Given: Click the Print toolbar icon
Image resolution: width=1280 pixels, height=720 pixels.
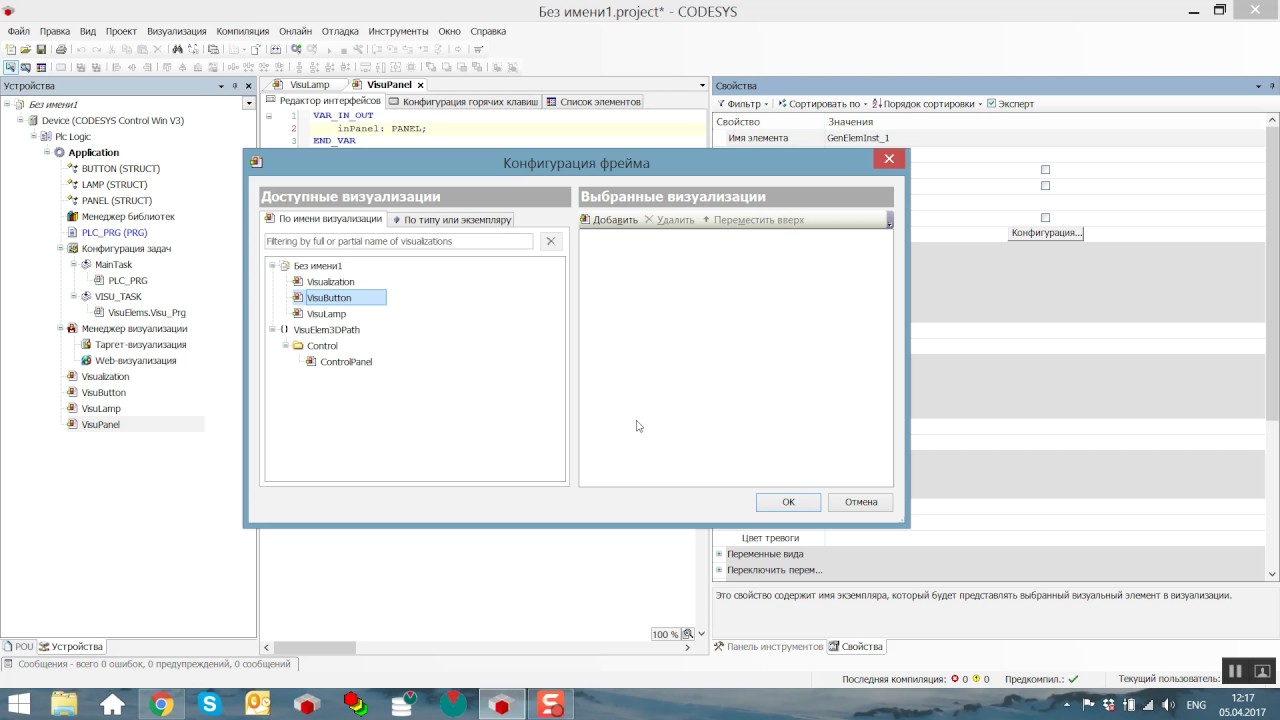Looking at the screenshot, I should point(61,49).
